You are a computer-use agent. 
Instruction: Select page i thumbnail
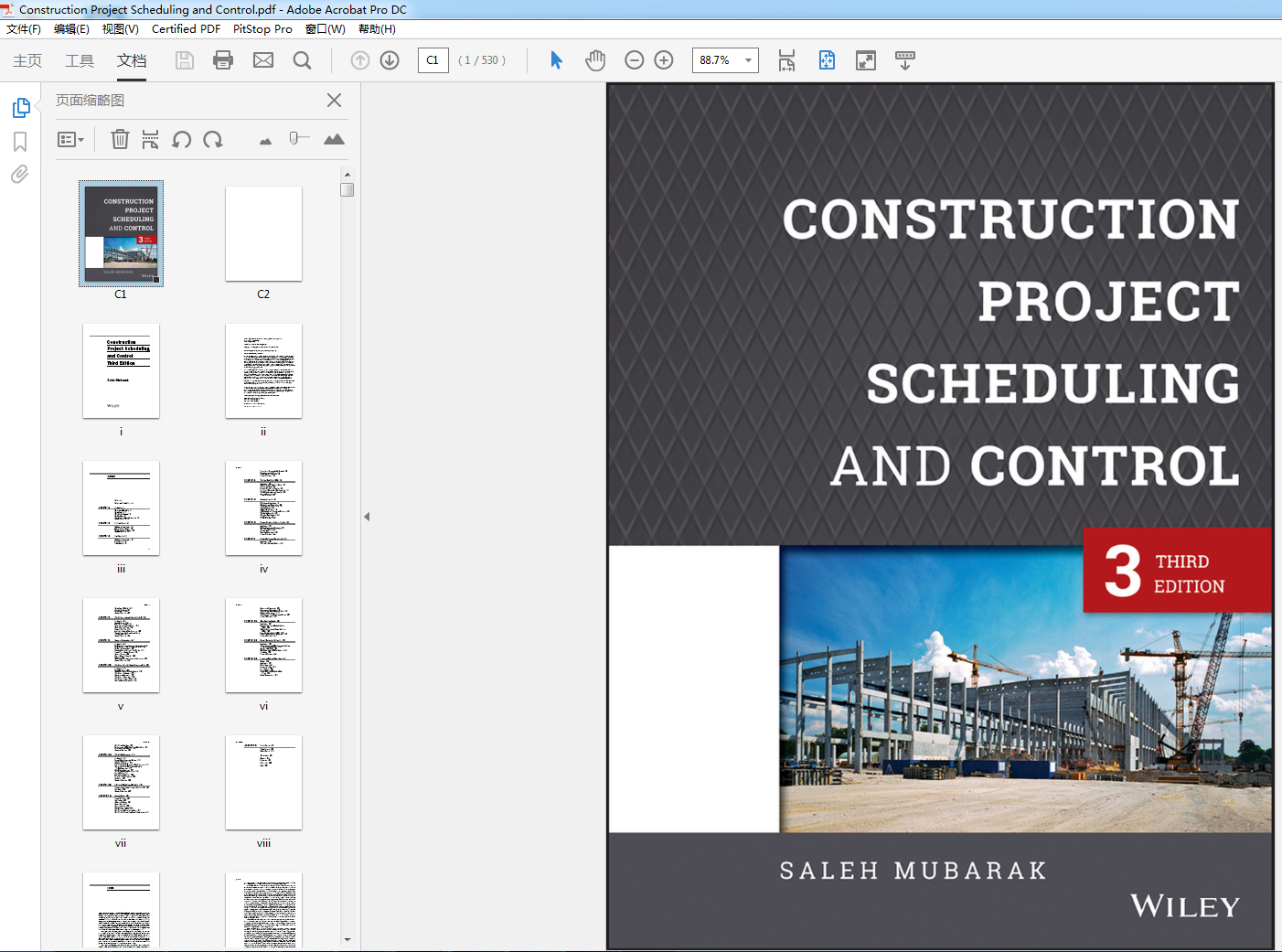pyautogui.click(x=121, y=370)
